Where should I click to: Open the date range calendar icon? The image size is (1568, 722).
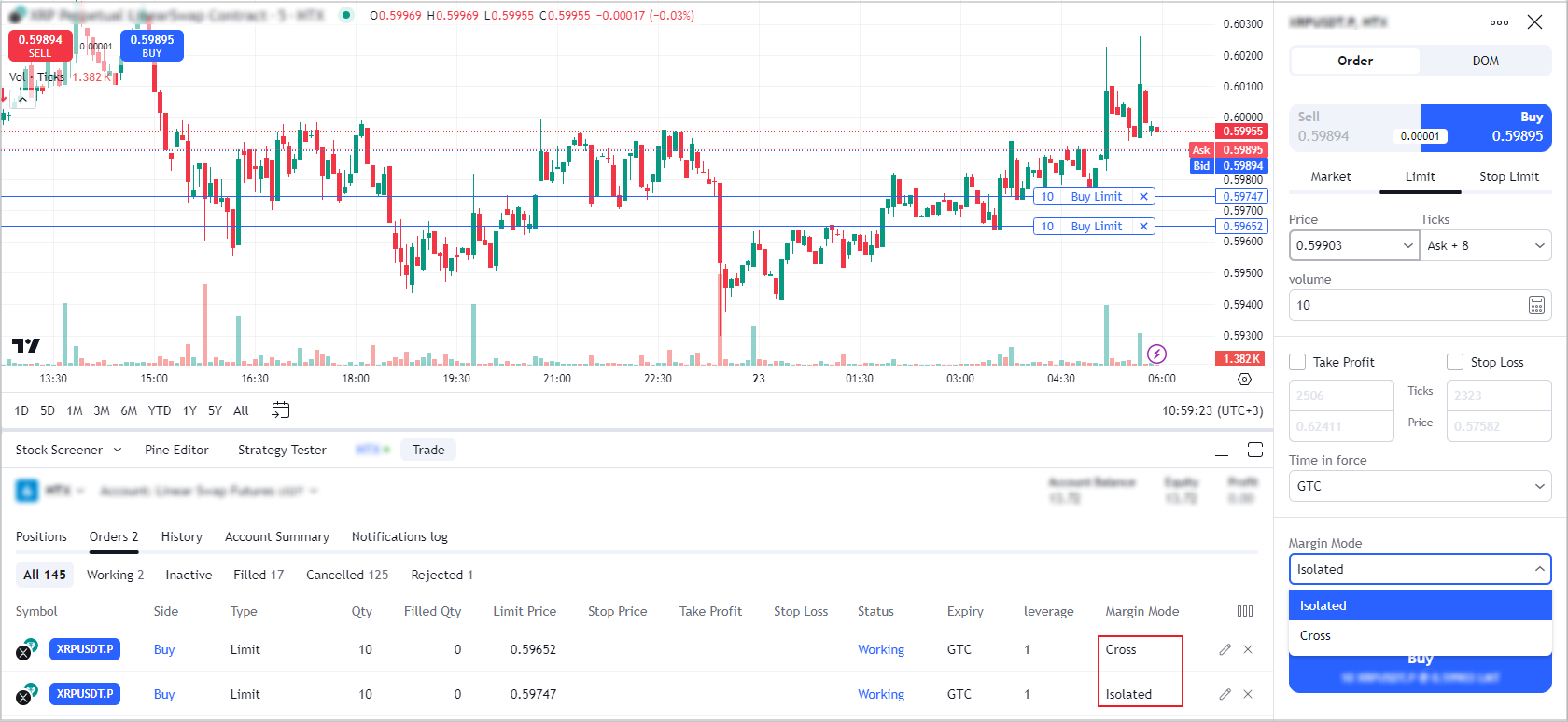(x=280, y=410)
